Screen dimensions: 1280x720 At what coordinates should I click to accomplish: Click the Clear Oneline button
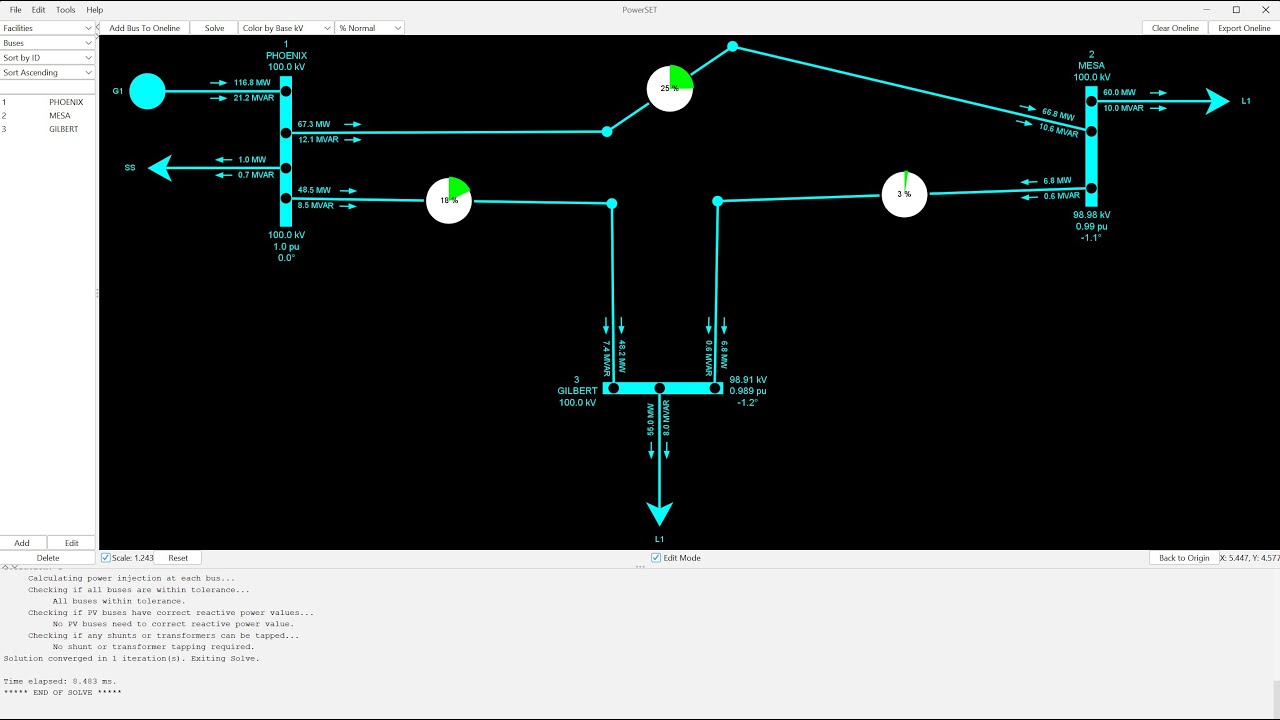tap(1175, 28)
